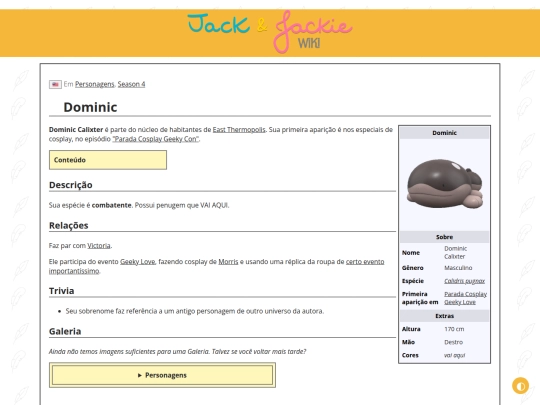Image resolution: width=540 pixels, height=405 pixels.
Task: Click the "Masculino" gender value
Action: 458,268
